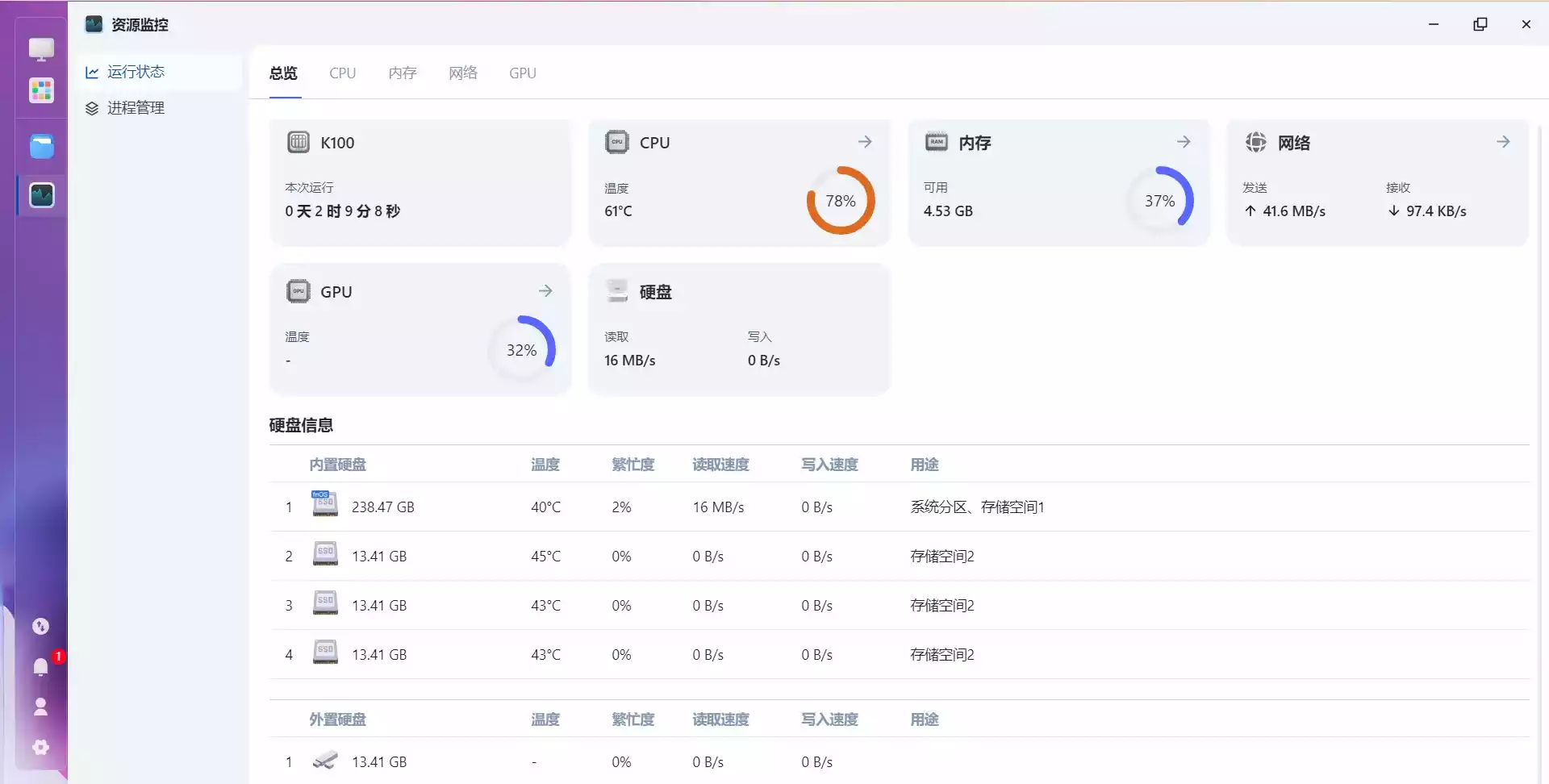
Task: Select 进程管理 in the sidebar
Action: [160, 108]
